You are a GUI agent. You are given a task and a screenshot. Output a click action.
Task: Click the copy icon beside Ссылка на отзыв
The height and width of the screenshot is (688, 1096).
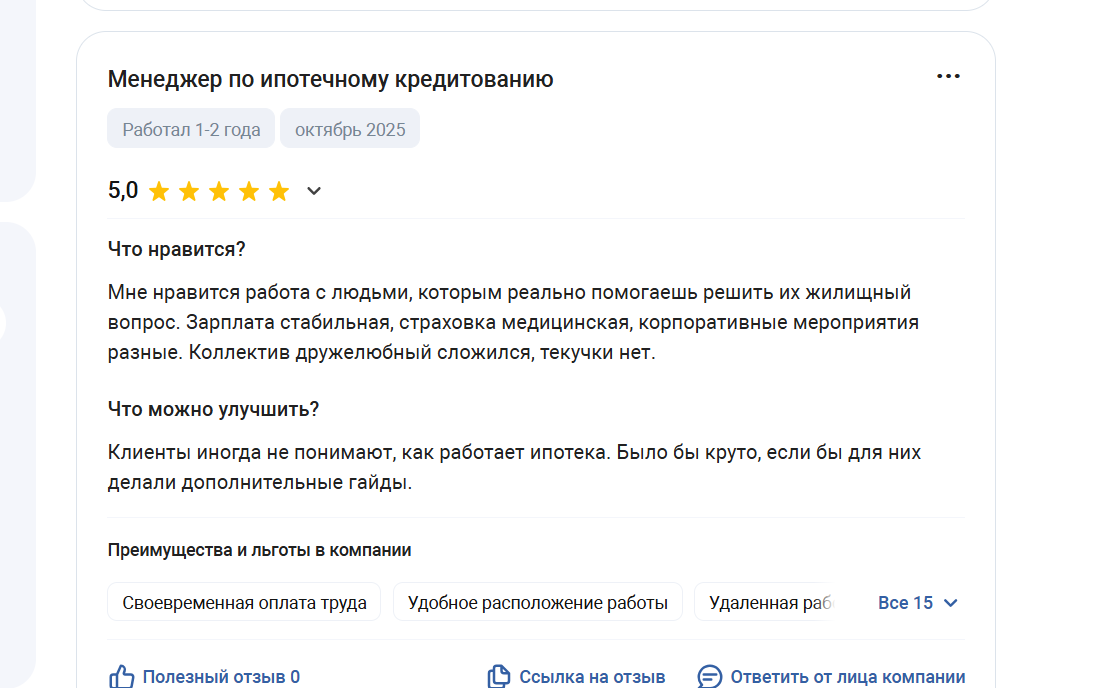[498, 677]
